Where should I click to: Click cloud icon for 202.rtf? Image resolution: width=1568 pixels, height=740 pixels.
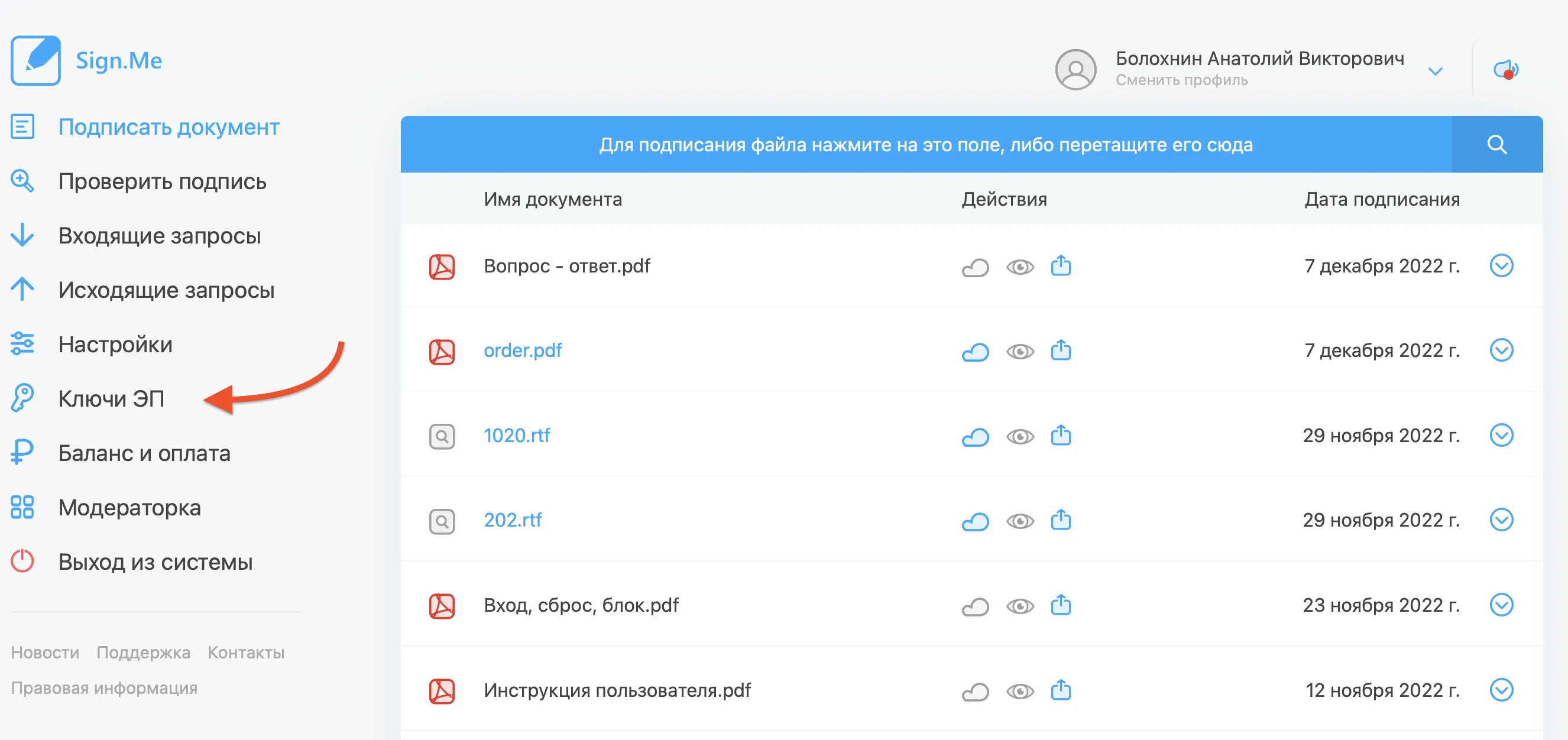975,521
